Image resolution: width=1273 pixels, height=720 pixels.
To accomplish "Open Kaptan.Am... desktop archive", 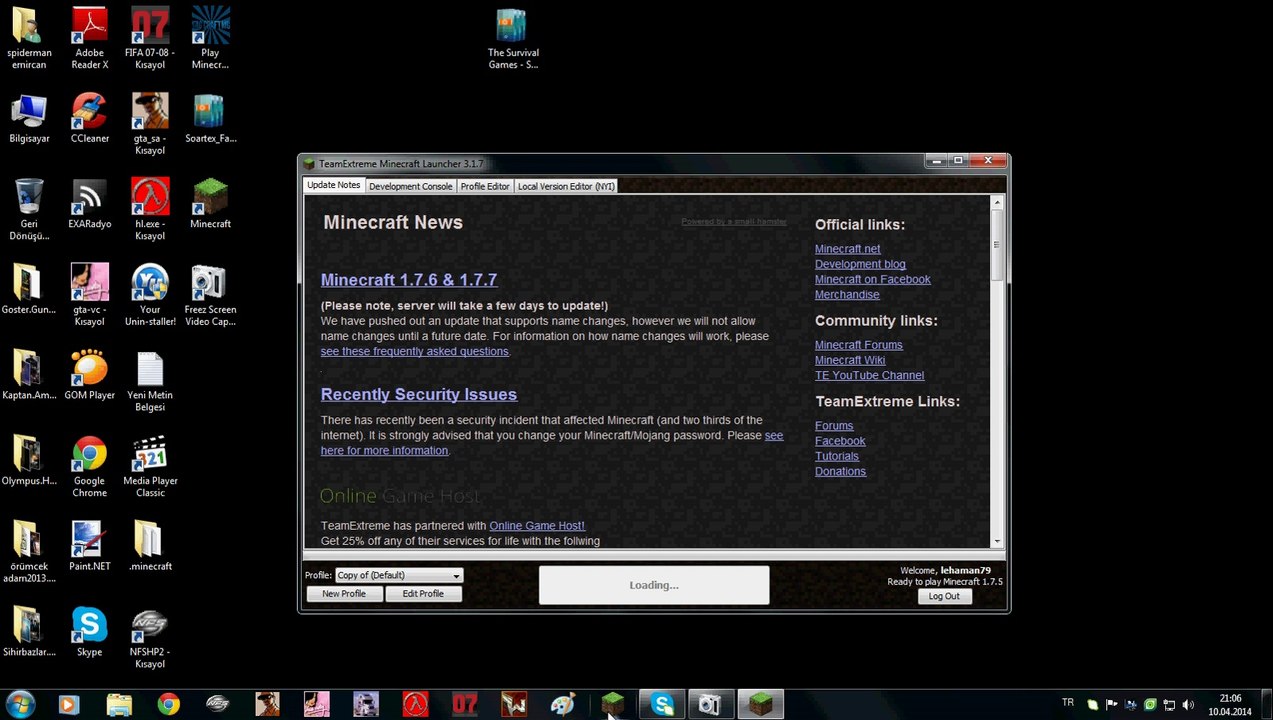I will click(x=29, y=375).
